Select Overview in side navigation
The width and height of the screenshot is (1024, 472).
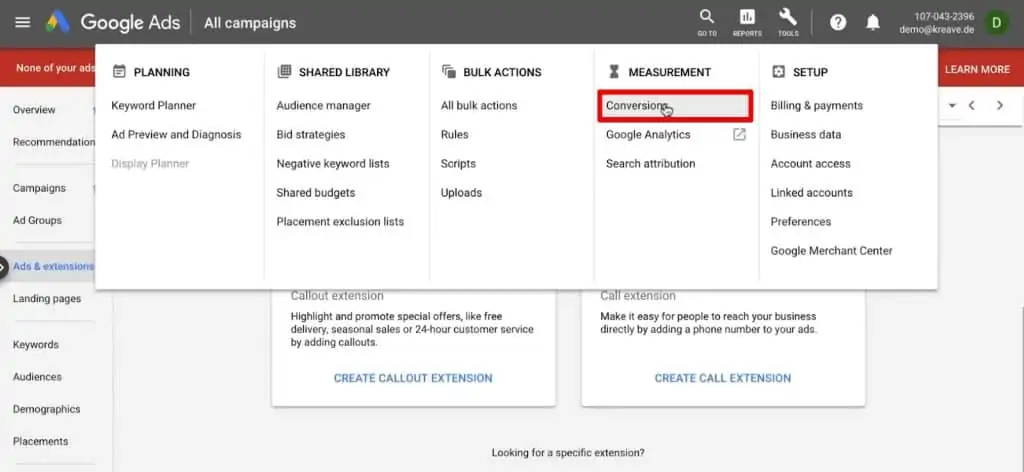click(x=34, y=110)
